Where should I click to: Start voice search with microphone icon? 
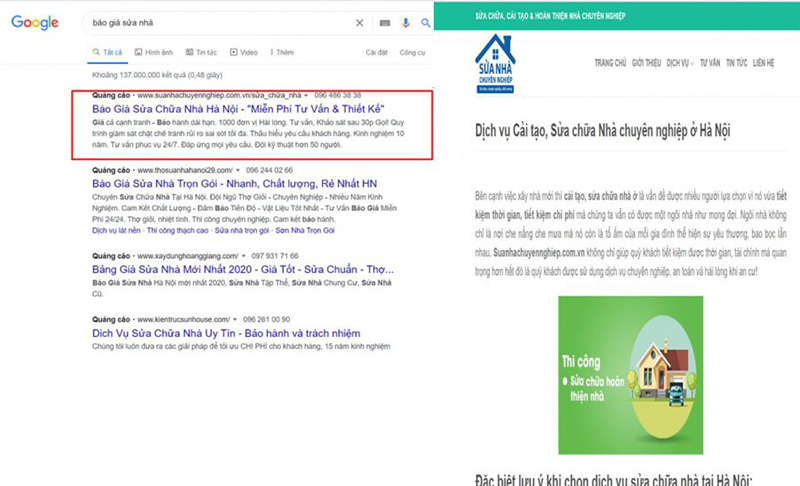click(x=406, y=23)
